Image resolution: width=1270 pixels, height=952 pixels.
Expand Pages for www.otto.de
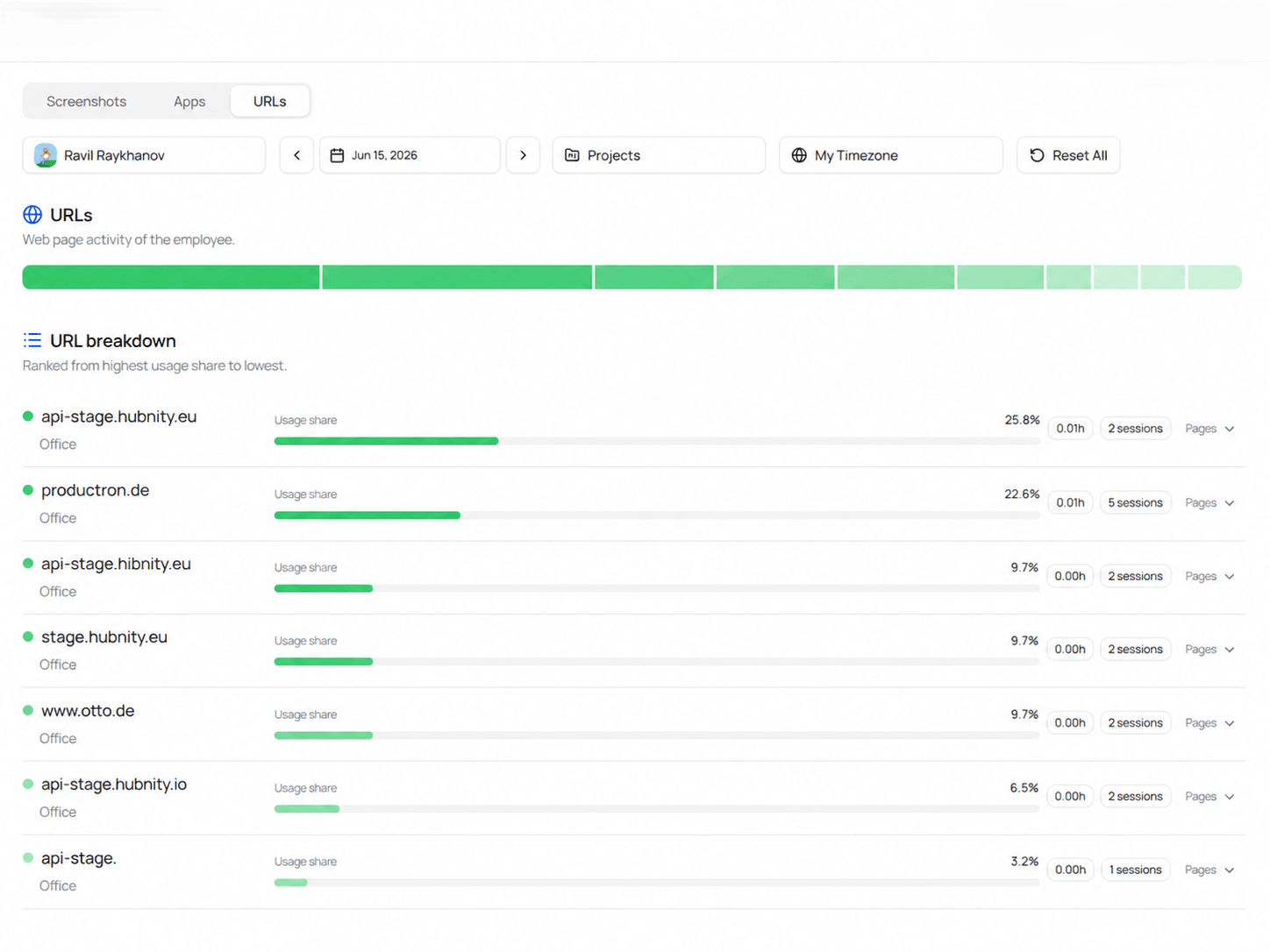(x=1209, y=723)
